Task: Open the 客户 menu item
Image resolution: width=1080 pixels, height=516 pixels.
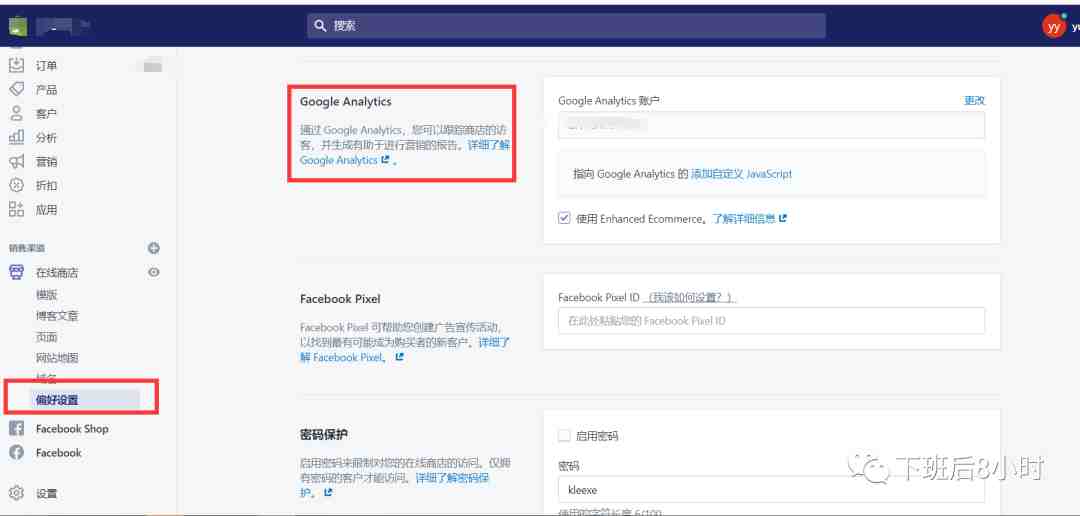Action: pyautogui.click(x=46, y=114)
